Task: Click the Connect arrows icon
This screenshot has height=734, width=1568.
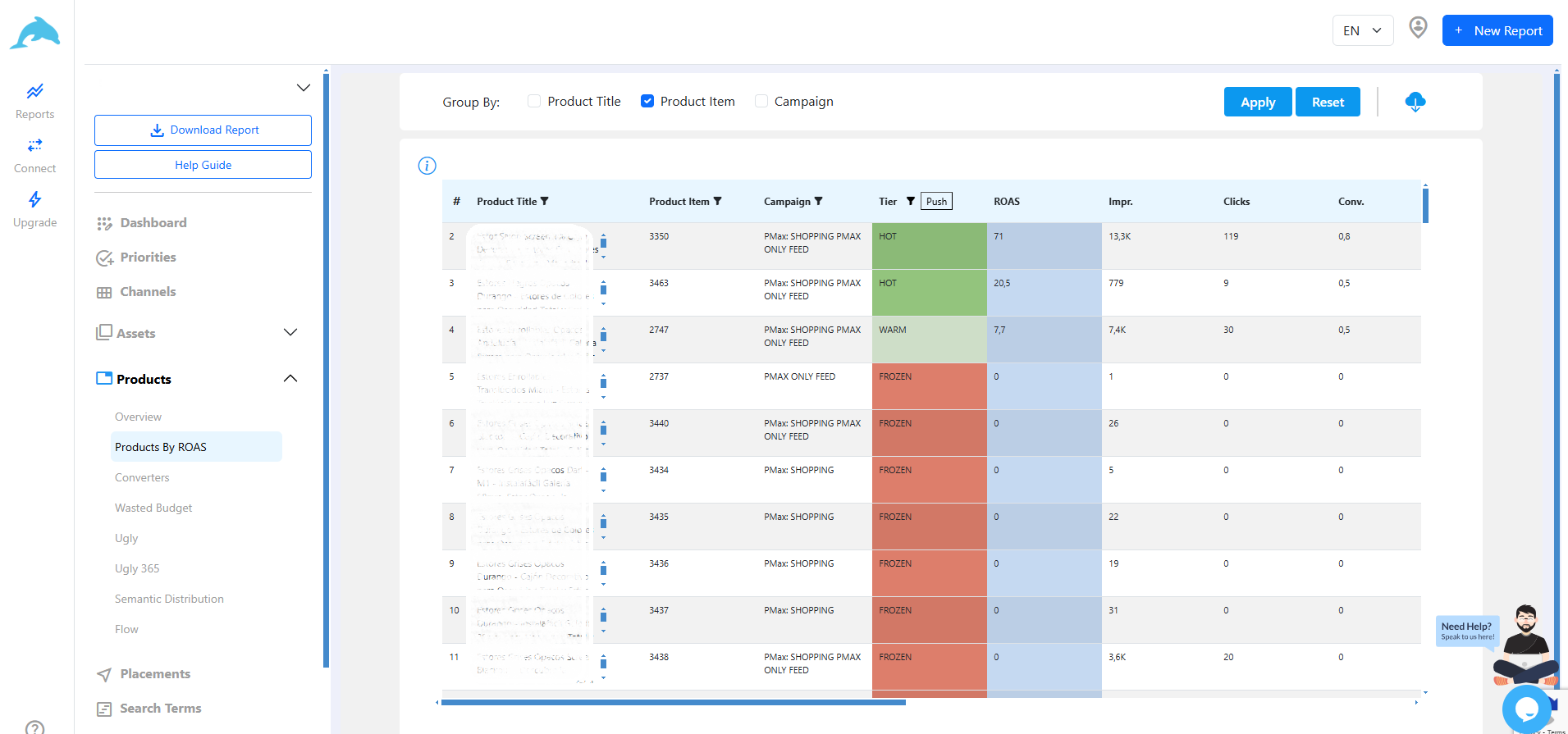Action: pos(34,145)
